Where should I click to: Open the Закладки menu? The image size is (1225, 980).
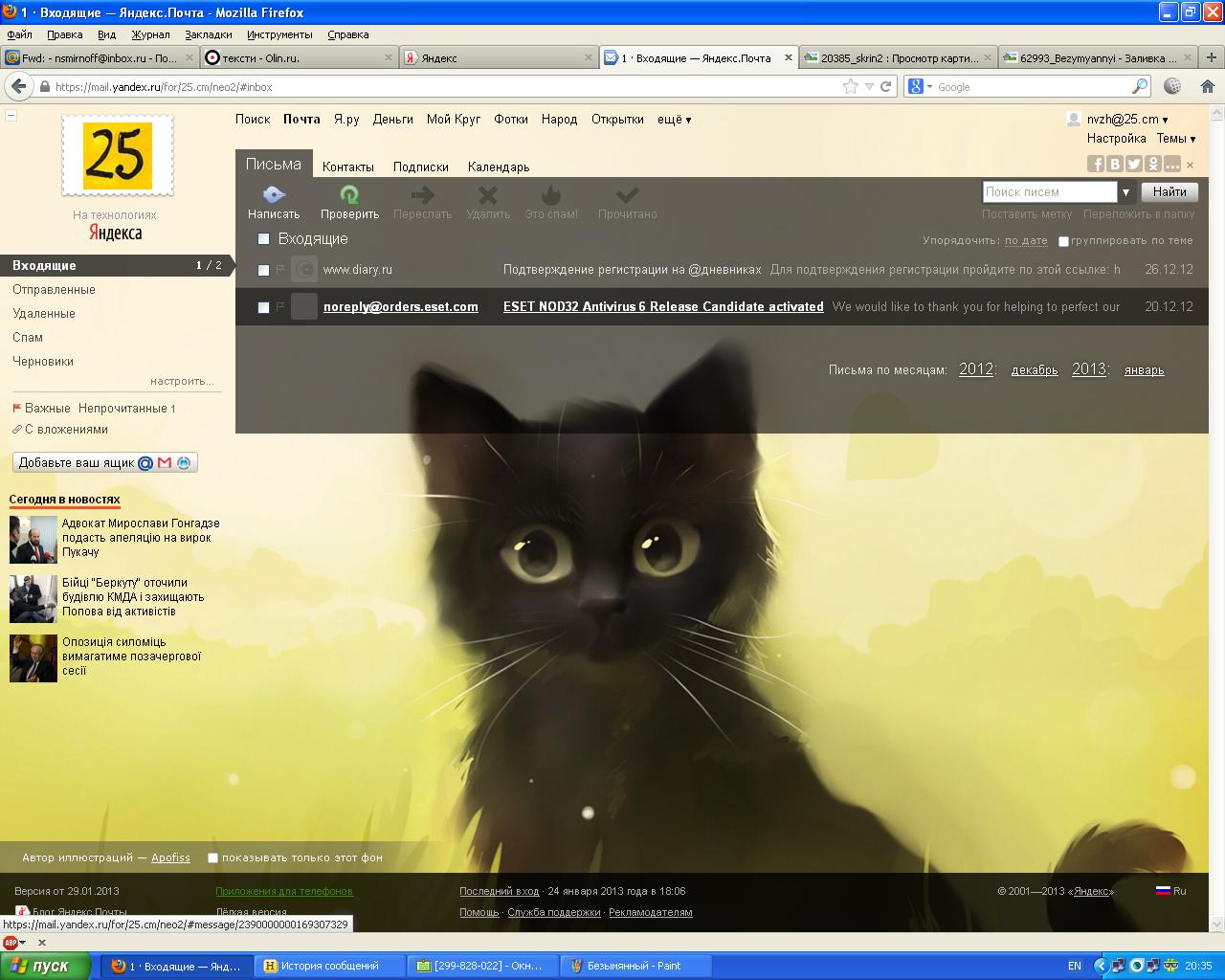209,34
